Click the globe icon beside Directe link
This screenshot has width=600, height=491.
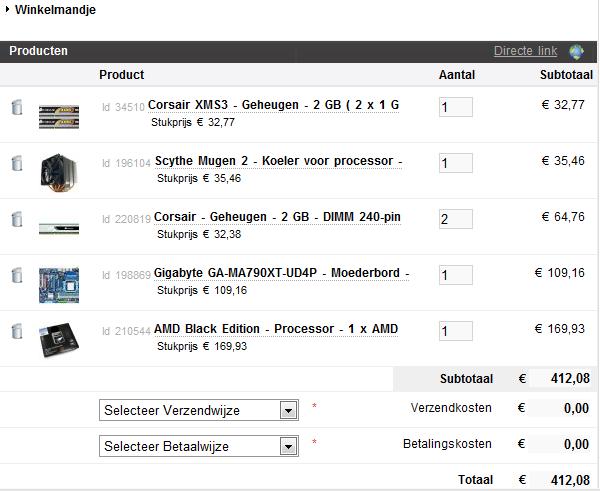point(576,52)
